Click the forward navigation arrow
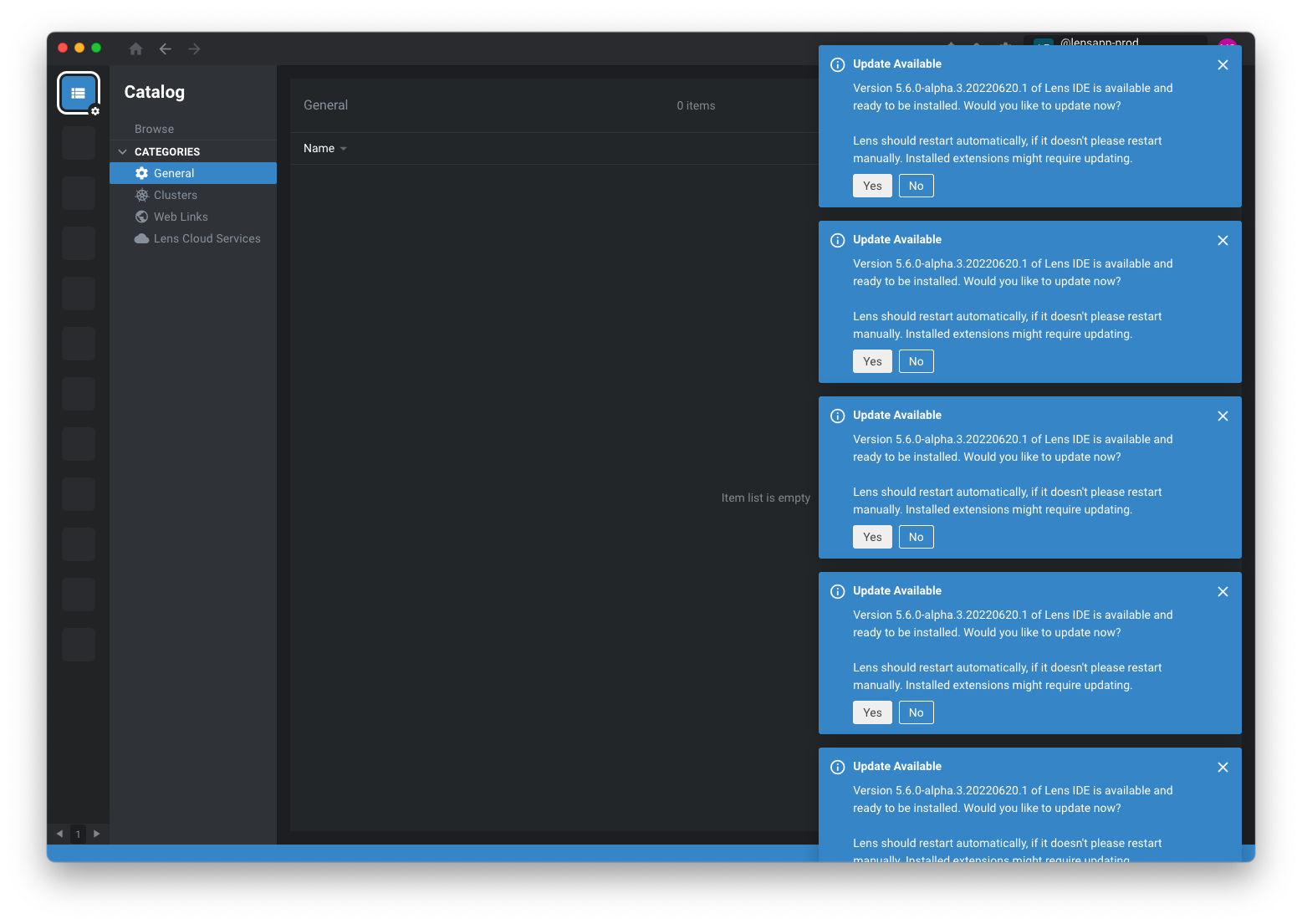The width and height of the screenshot is (1302, 924). tap(193, 48)
